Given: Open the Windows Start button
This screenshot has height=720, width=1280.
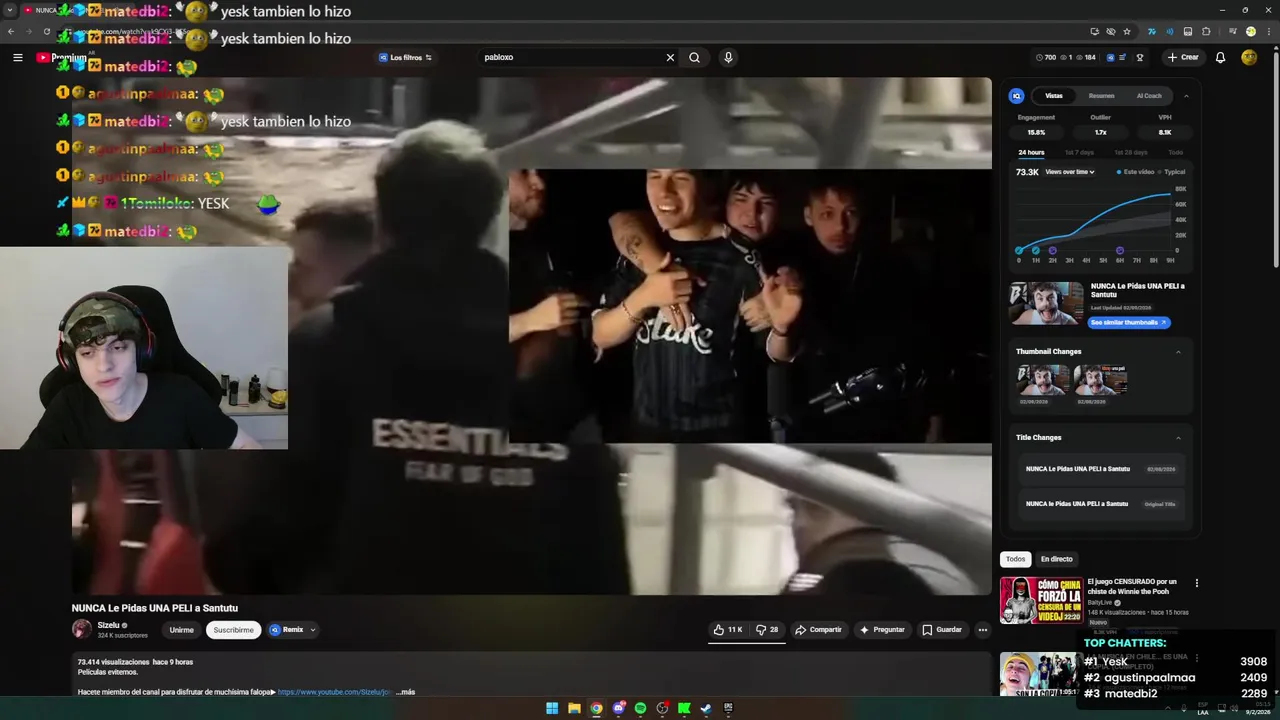Looking at the screenshot, I should pyautogui.click(x=552, y=708).
